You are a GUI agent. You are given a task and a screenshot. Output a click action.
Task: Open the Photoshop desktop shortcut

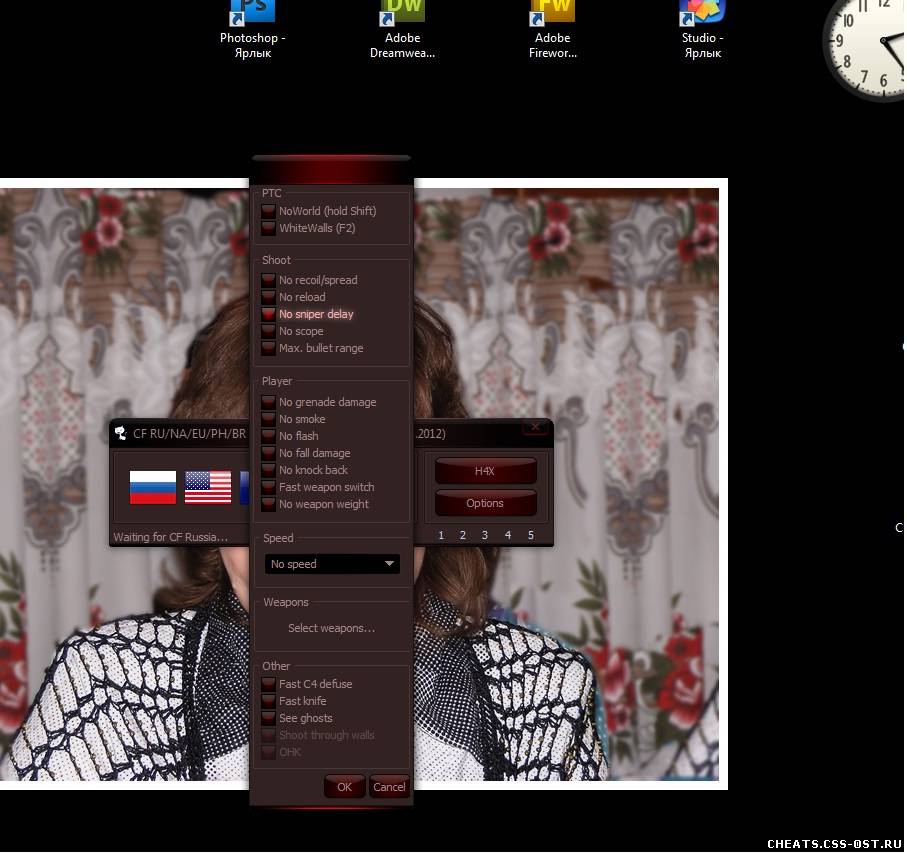[252, 14]
